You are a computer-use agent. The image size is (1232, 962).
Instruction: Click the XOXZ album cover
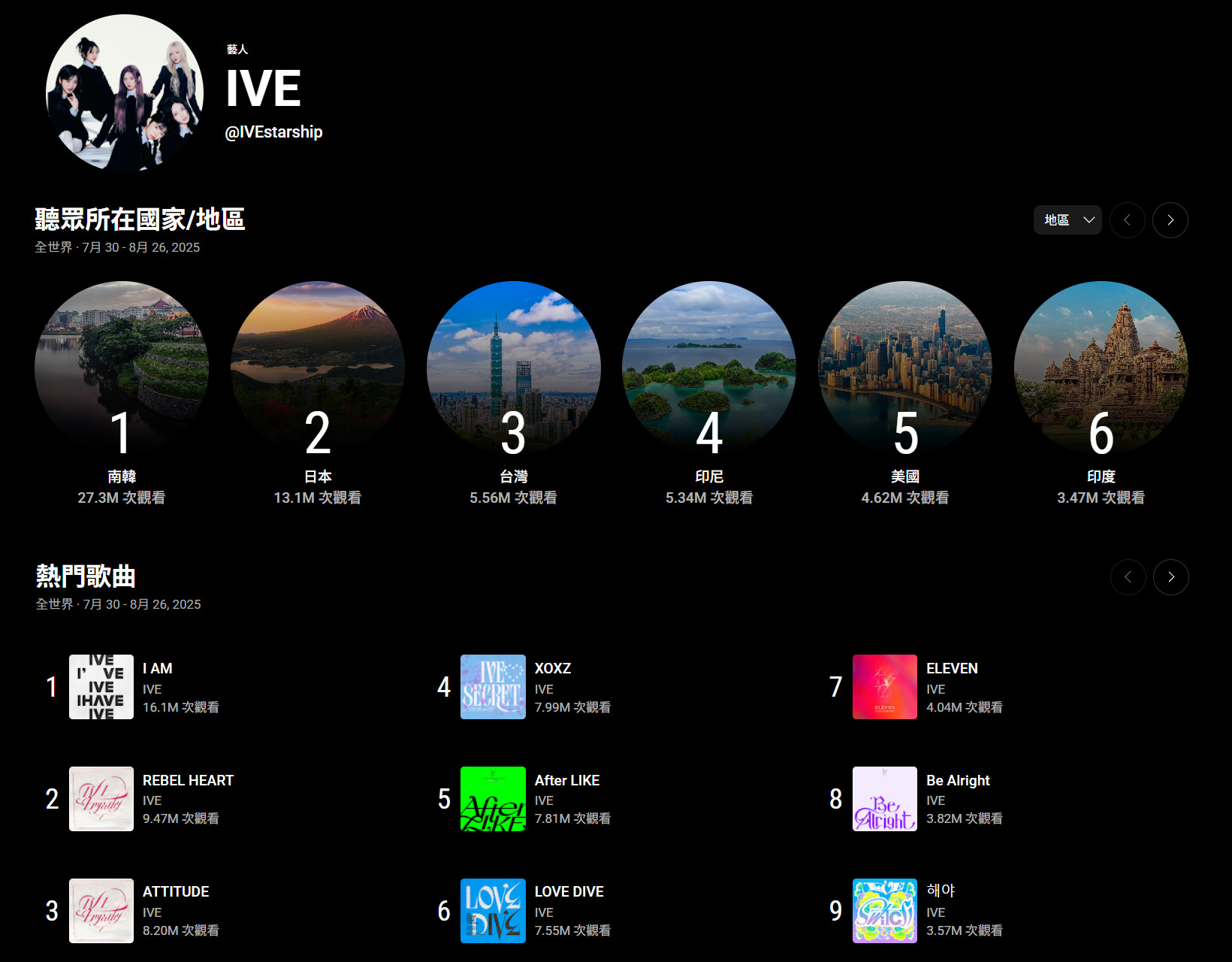tap(493, 687)
